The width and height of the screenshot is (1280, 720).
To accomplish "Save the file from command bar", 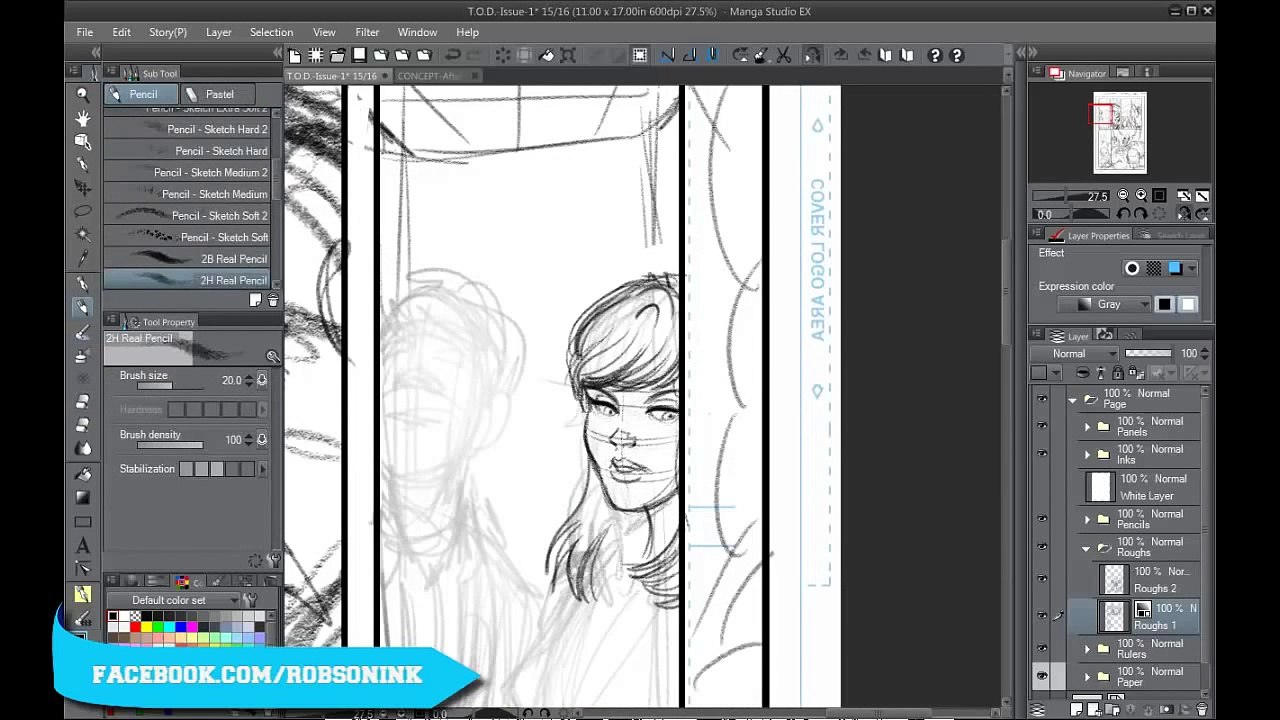I will 360,56.
